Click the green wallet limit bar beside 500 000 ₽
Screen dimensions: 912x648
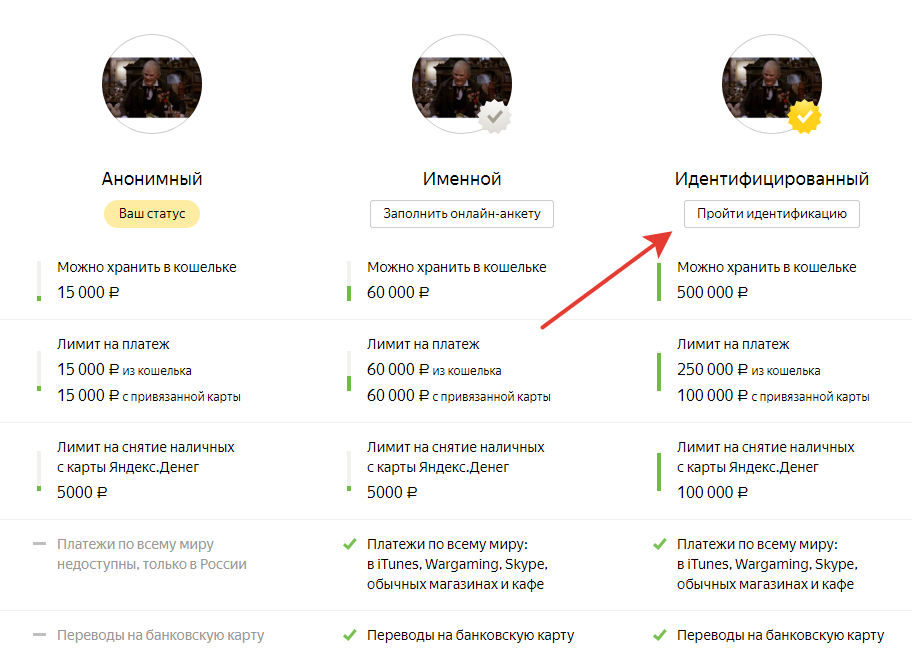659,281
